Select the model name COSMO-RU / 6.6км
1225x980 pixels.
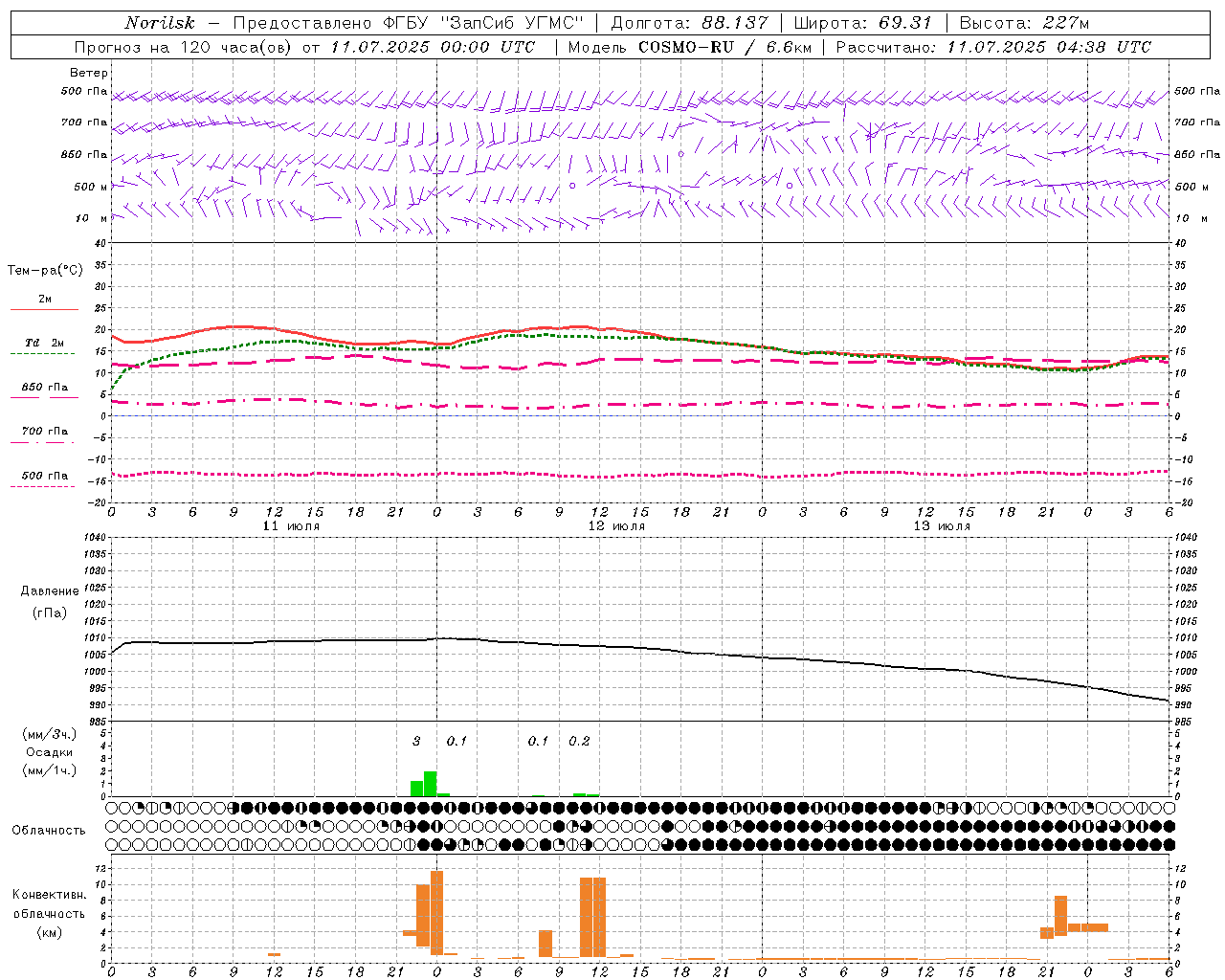coord(724,47)
